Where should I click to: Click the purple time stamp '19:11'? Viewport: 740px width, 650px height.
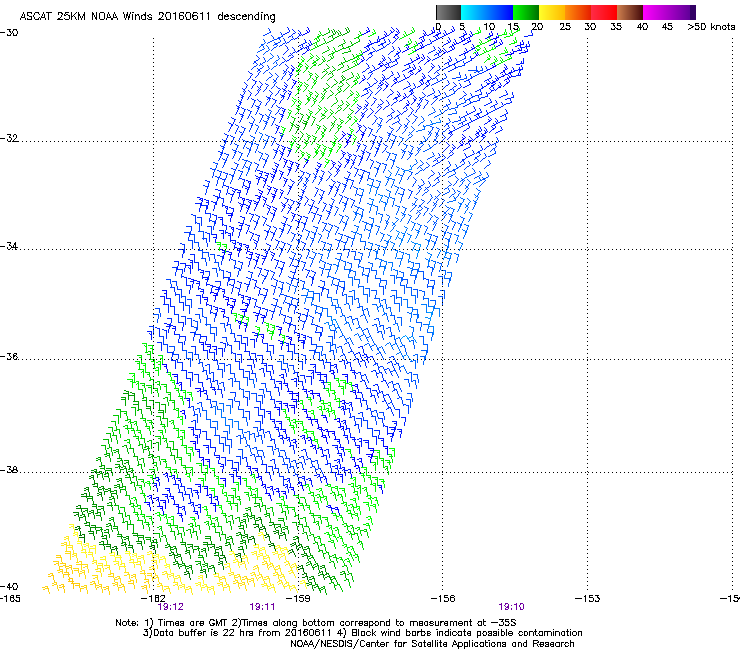(x=262, y=607)
